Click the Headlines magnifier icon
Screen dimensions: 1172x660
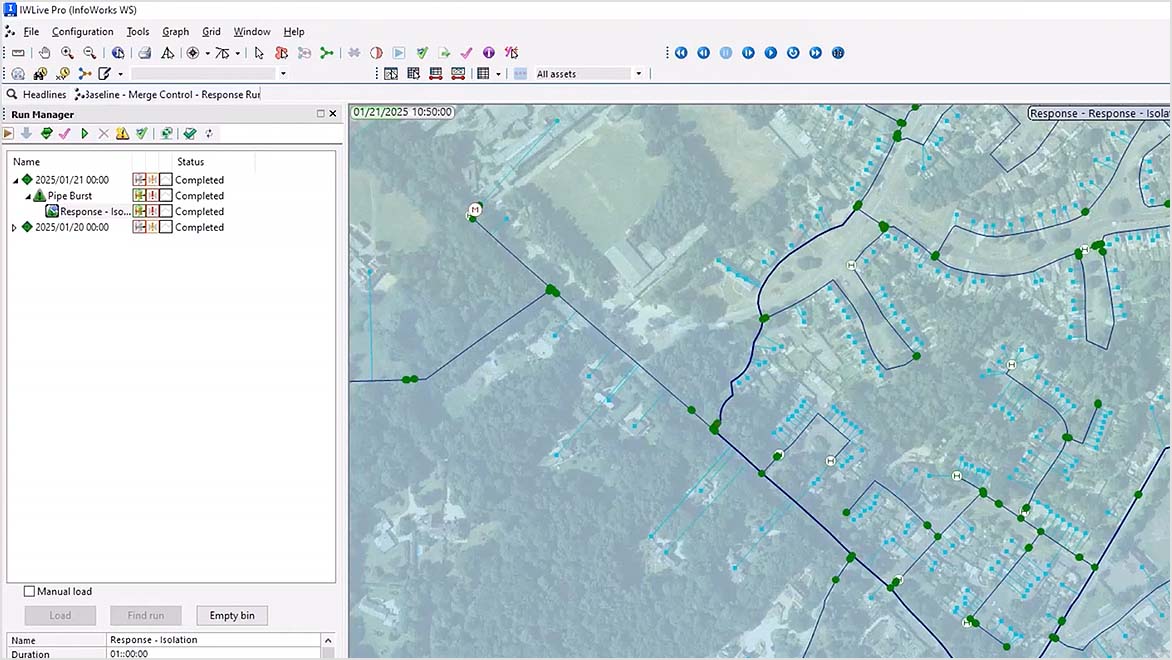click(12, 94)
